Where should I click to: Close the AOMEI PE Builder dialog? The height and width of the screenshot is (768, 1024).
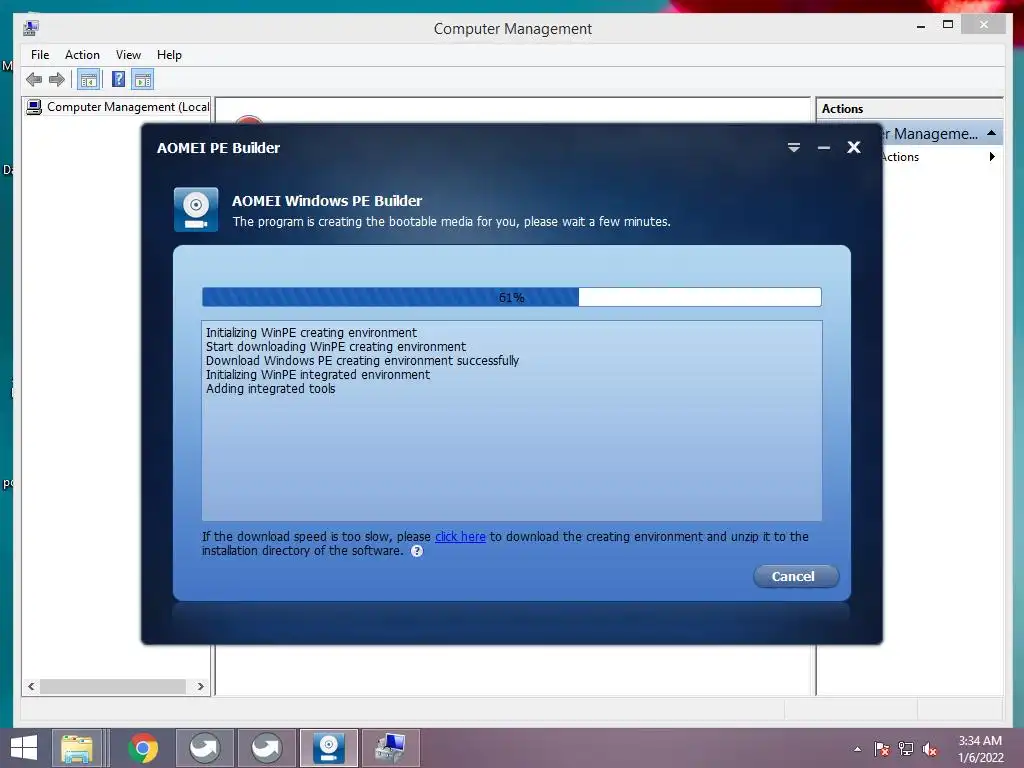[854, 148]
